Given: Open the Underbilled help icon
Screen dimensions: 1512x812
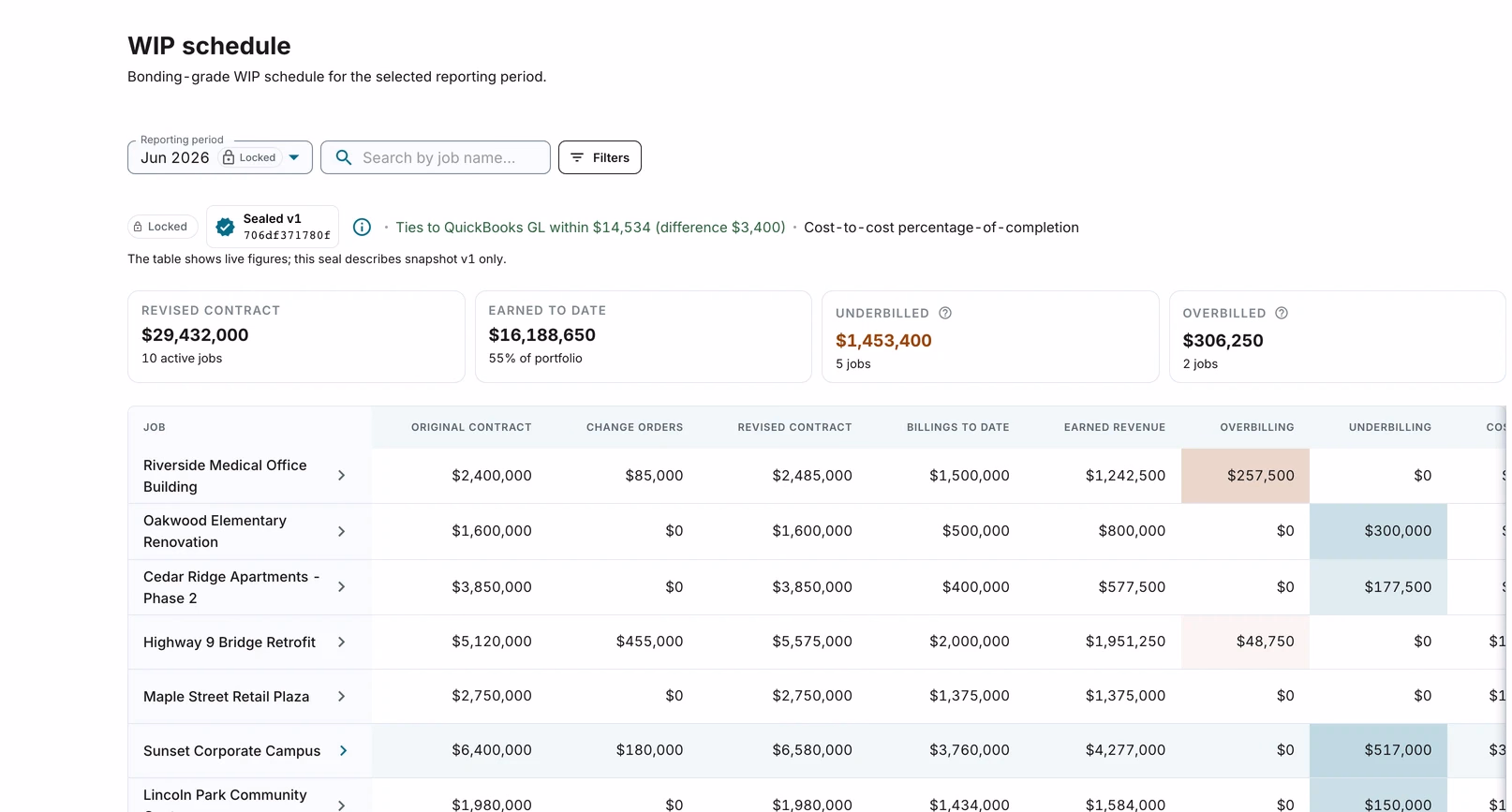Looking at the screenshot, I should 945,313.
